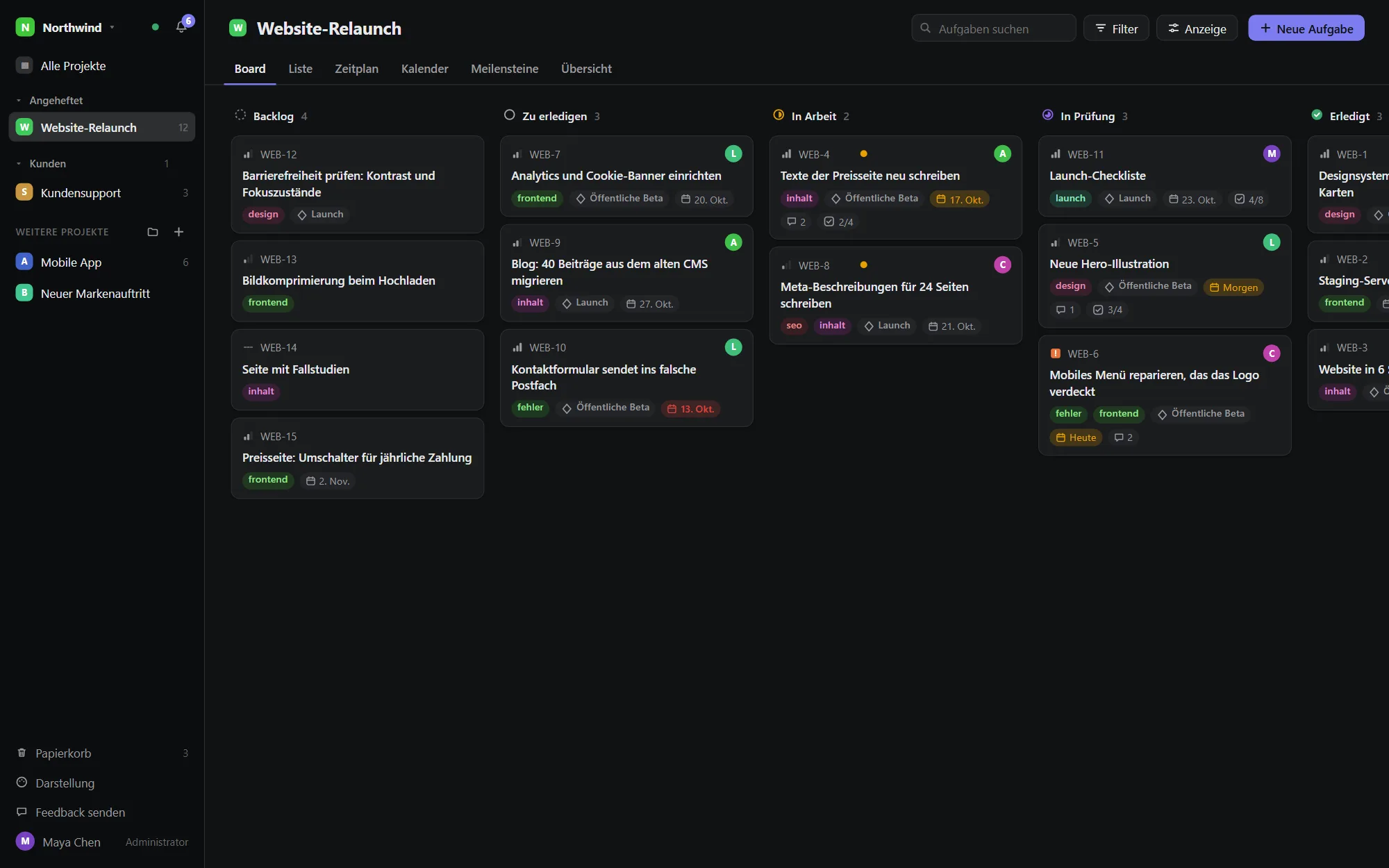This screenshot has width=1389, height=868.
Task: Open the Kalender tab
Action: click(x=424, y=69)
